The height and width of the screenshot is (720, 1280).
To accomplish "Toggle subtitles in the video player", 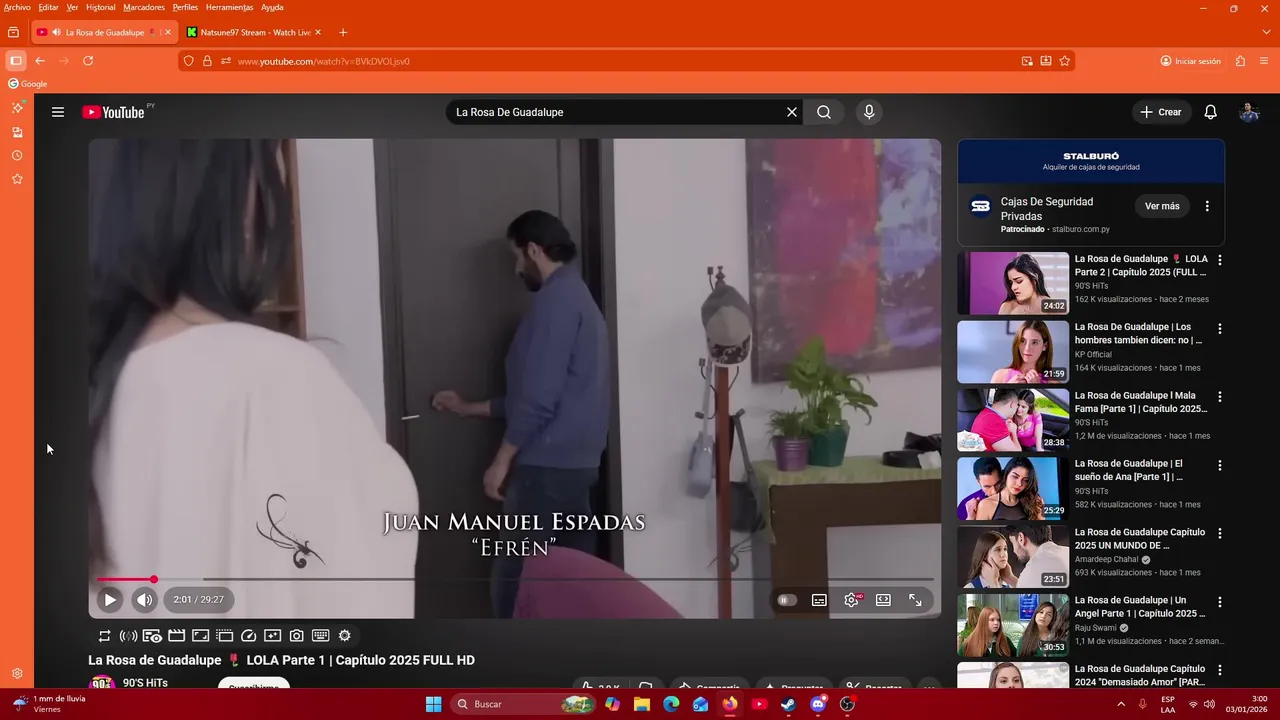I will (819, 600).
